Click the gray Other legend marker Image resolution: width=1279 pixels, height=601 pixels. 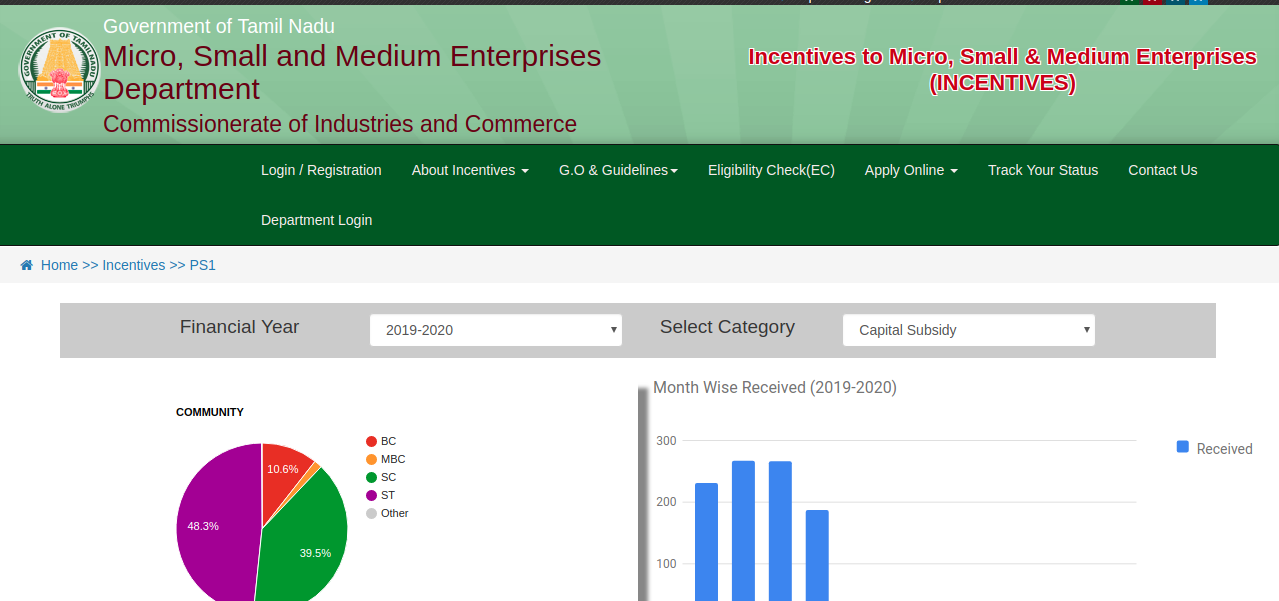372,514
